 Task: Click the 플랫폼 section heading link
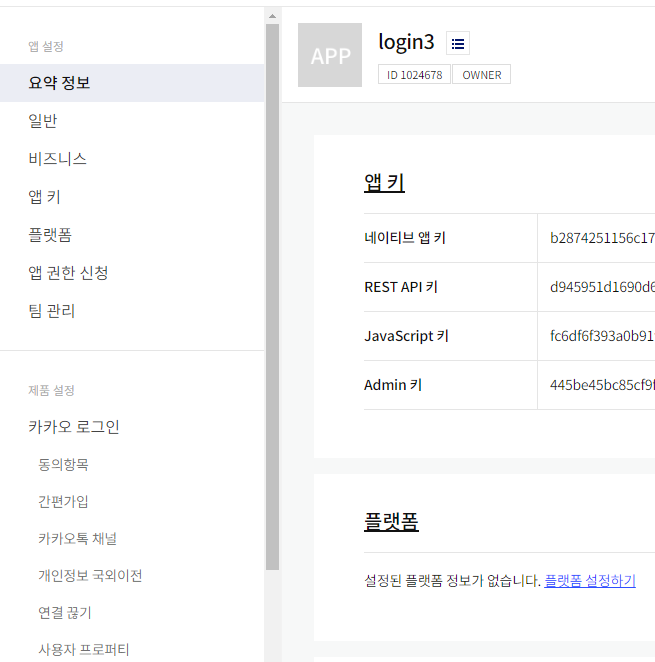coord(391,521)
